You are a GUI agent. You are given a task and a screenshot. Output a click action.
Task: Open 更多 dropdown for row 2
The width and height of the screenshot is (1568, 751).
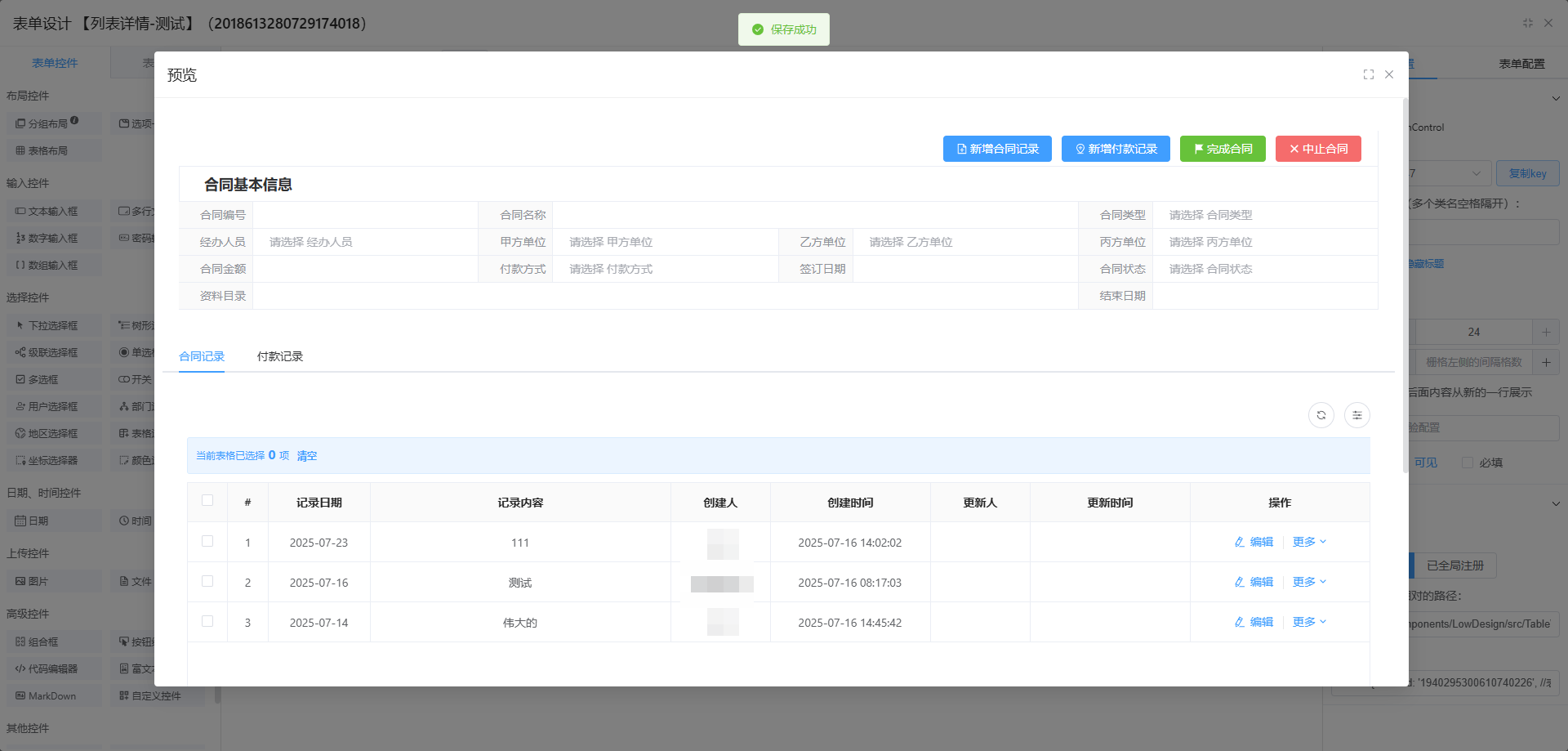click(1309, 582)
